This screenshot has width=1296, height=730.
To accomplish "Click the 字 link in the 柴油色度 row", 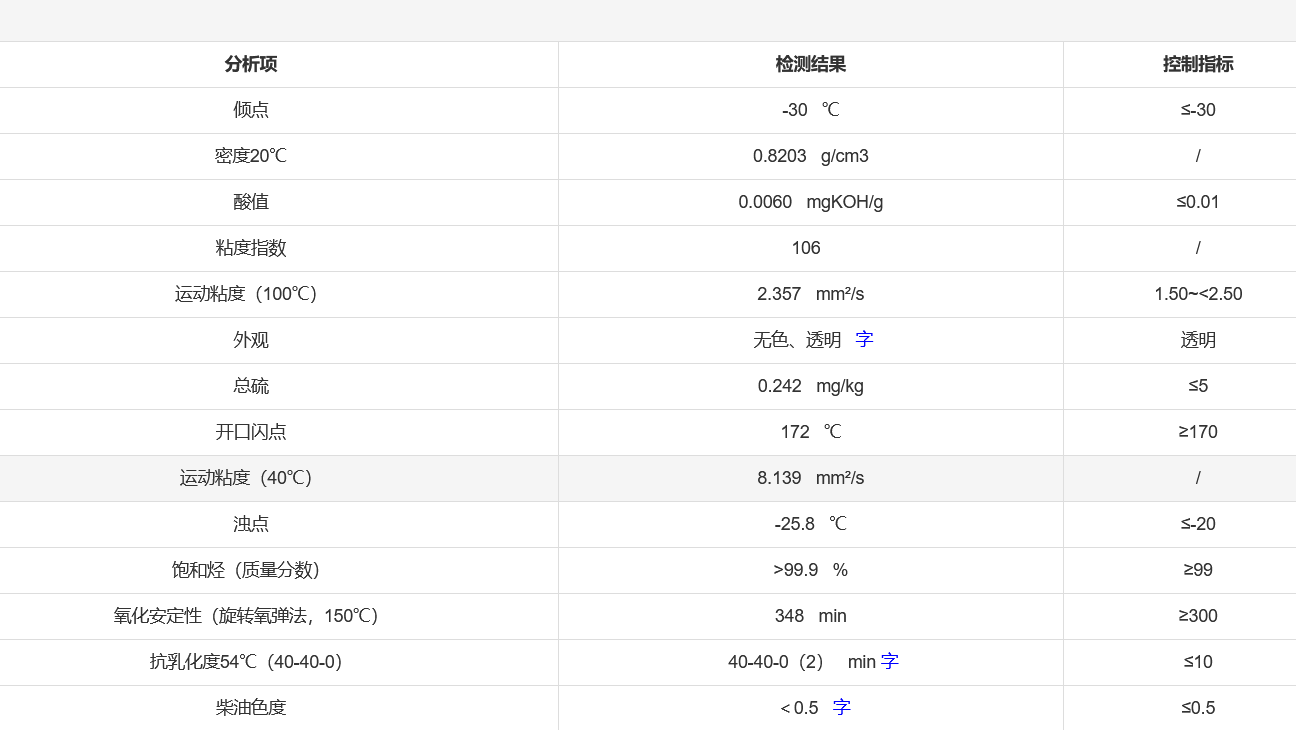I will [x=841, y=708].
